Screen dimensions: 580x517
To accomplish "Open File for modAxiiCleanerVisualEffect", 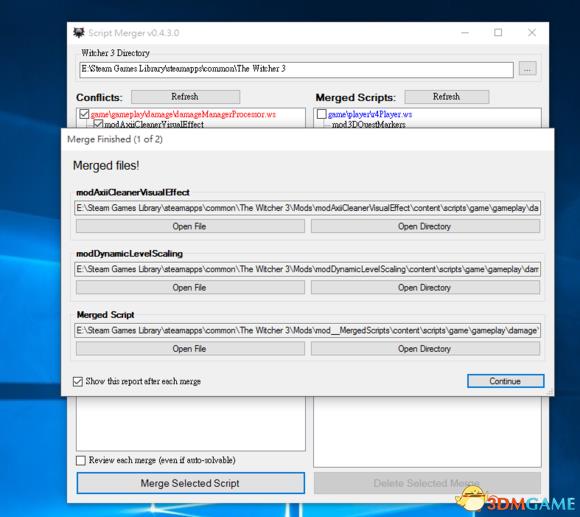I will pyautogui.click(x=190, y=226).
